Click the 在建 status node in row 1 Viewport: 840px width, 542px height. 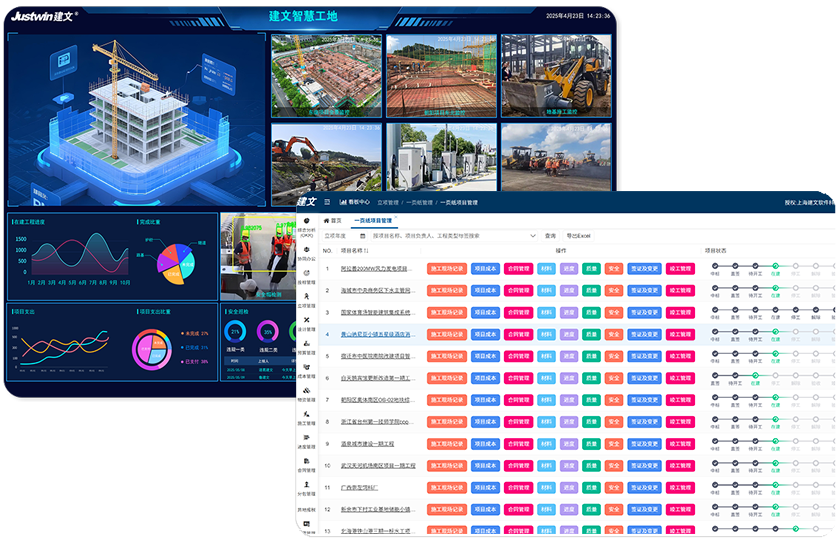(x=775, y=265)
